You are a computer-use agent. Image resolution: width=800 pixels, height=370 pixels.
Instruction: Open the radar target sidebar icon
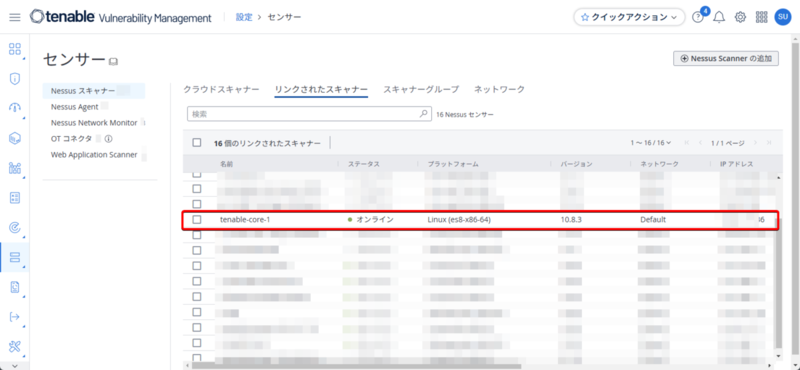coord(15,228)
